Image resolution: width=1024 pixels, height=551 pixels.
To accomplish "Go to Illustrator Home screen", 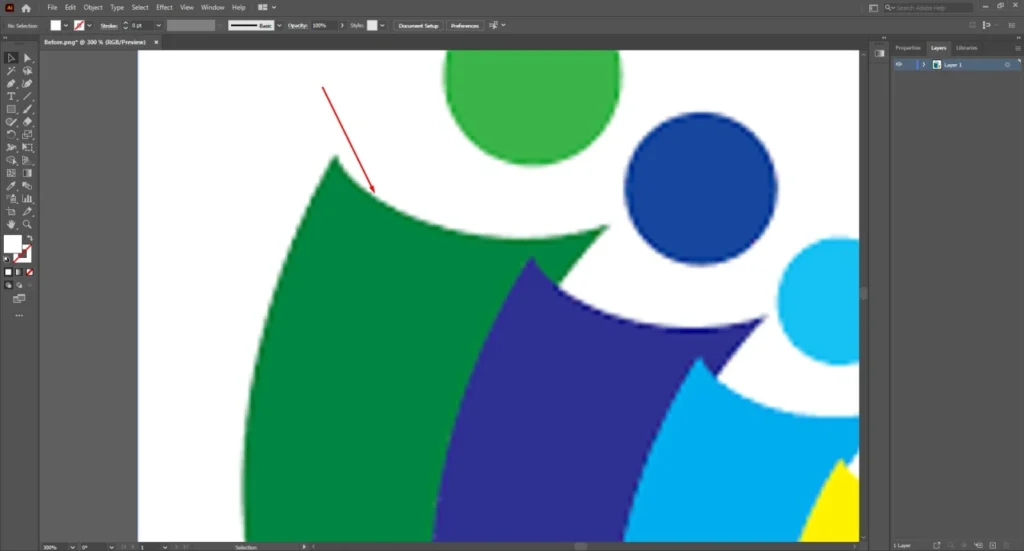I will (25, 8).
